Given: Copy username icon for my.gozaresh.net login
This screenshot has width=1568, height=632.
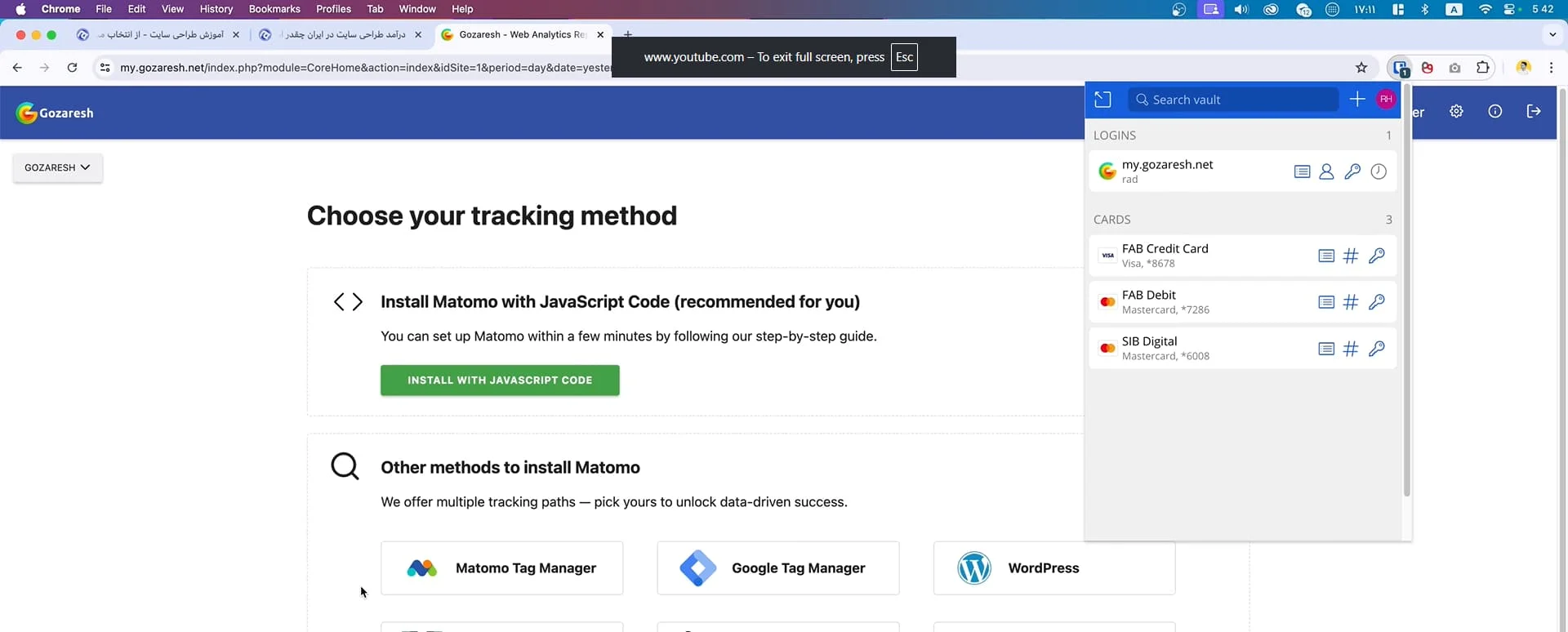Looking at the screenshot, I should pyautogui.click(x=1326, y=171).
